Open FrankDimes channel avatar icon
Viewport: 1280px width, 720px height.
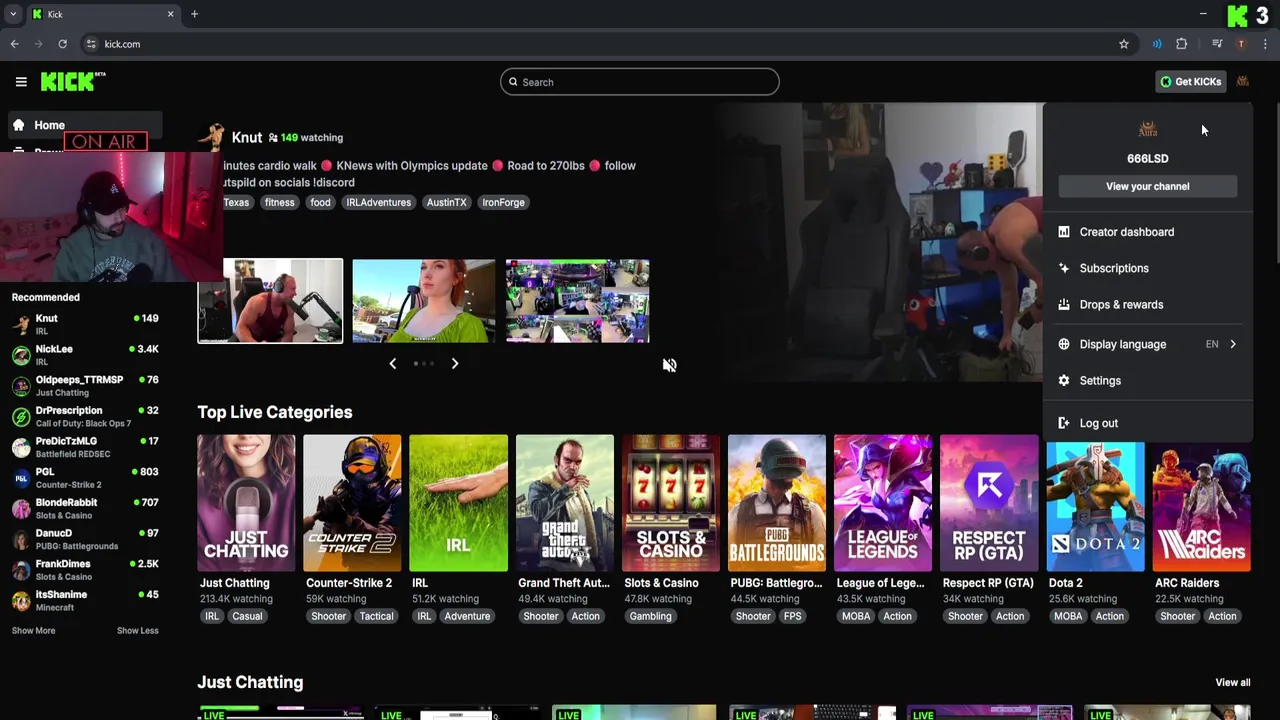[x=21, y=570]
